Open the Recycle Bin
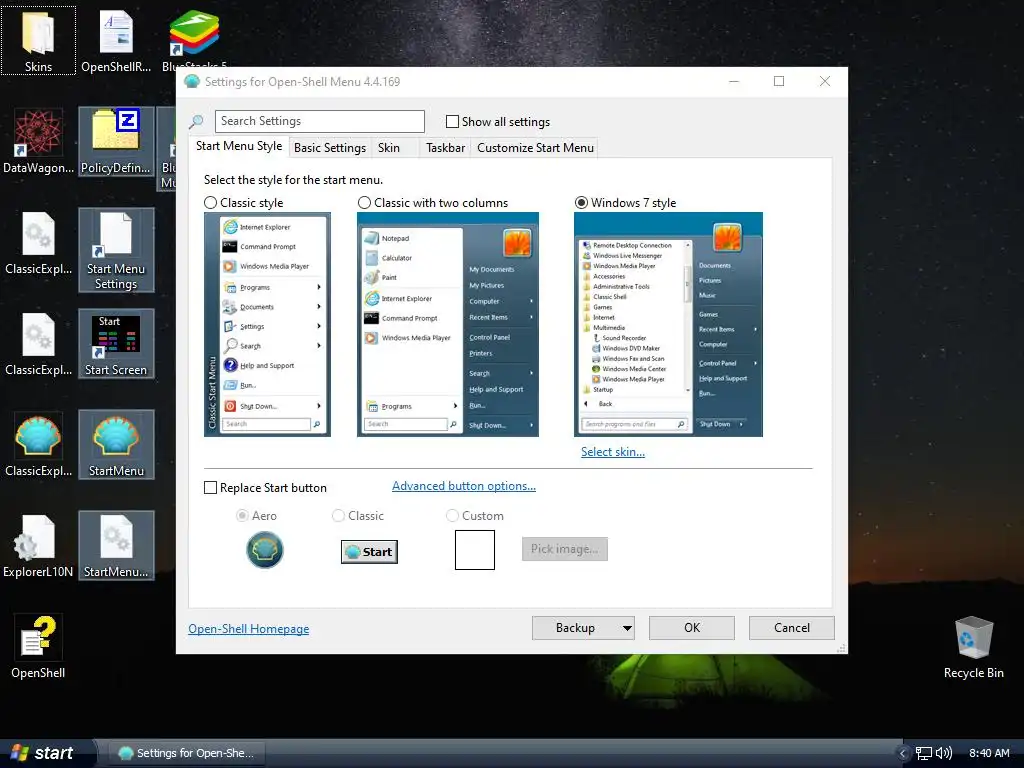The width and height of the screenshot is (1024, 768). pyautogui.click(x=973, y=647)
